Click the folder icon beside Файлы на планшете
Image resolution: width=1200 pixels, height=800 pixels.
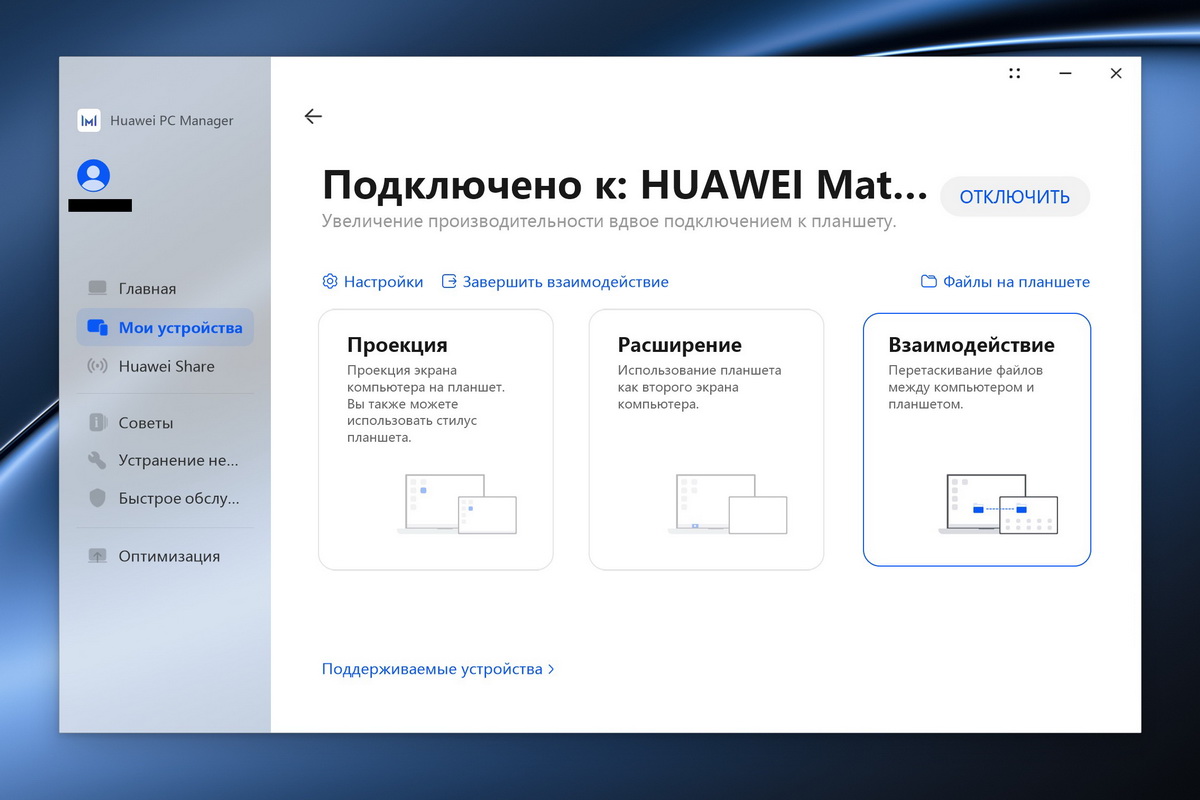point(929,282)
